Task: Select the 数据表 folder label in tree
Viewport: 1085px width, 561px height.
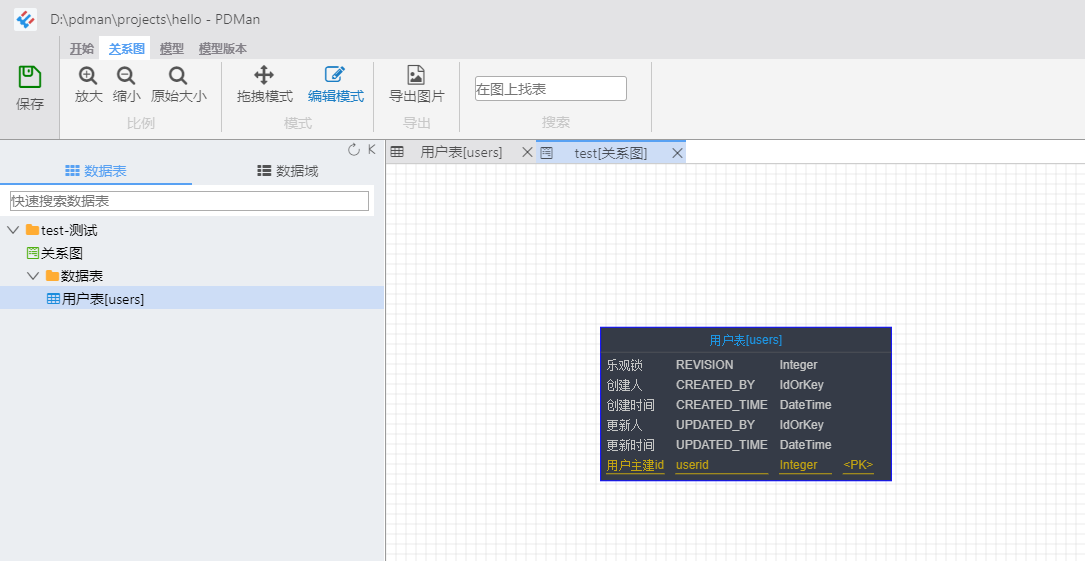Action: point(82,276)
